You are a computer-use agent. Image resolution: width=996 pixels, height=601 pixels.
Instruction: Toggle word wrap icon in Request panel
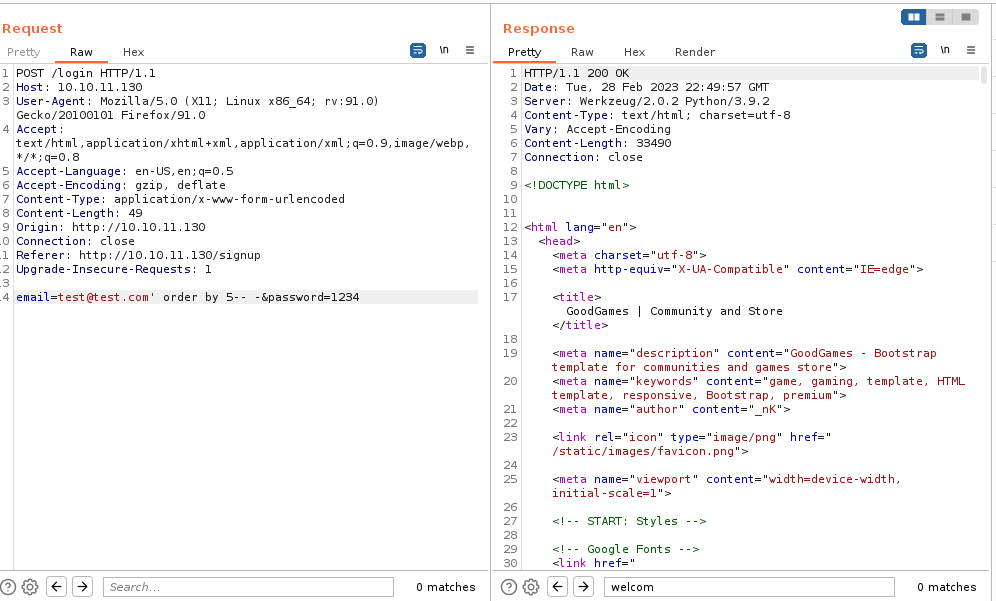418,50
